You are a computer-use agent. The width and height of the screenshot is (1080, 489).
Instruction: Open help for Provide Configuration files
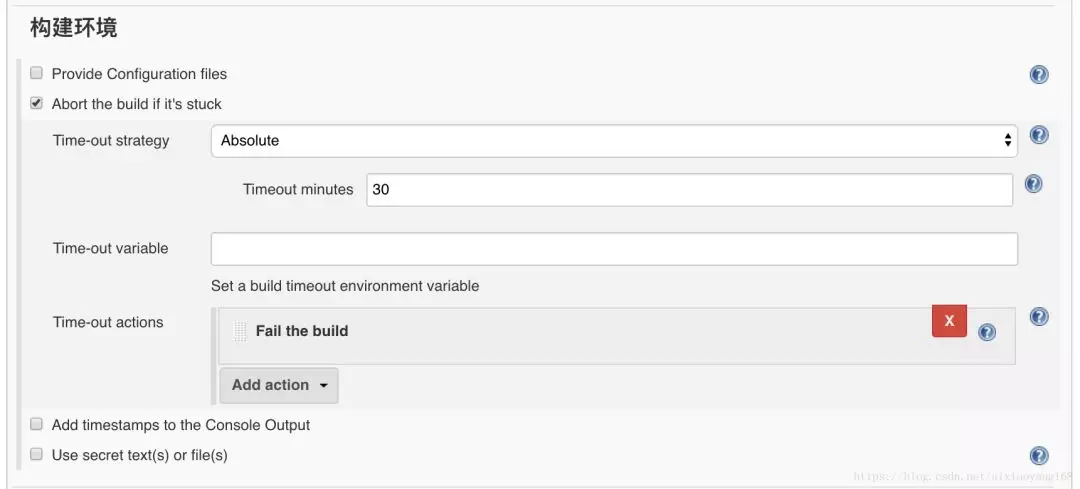[1039, 75]
